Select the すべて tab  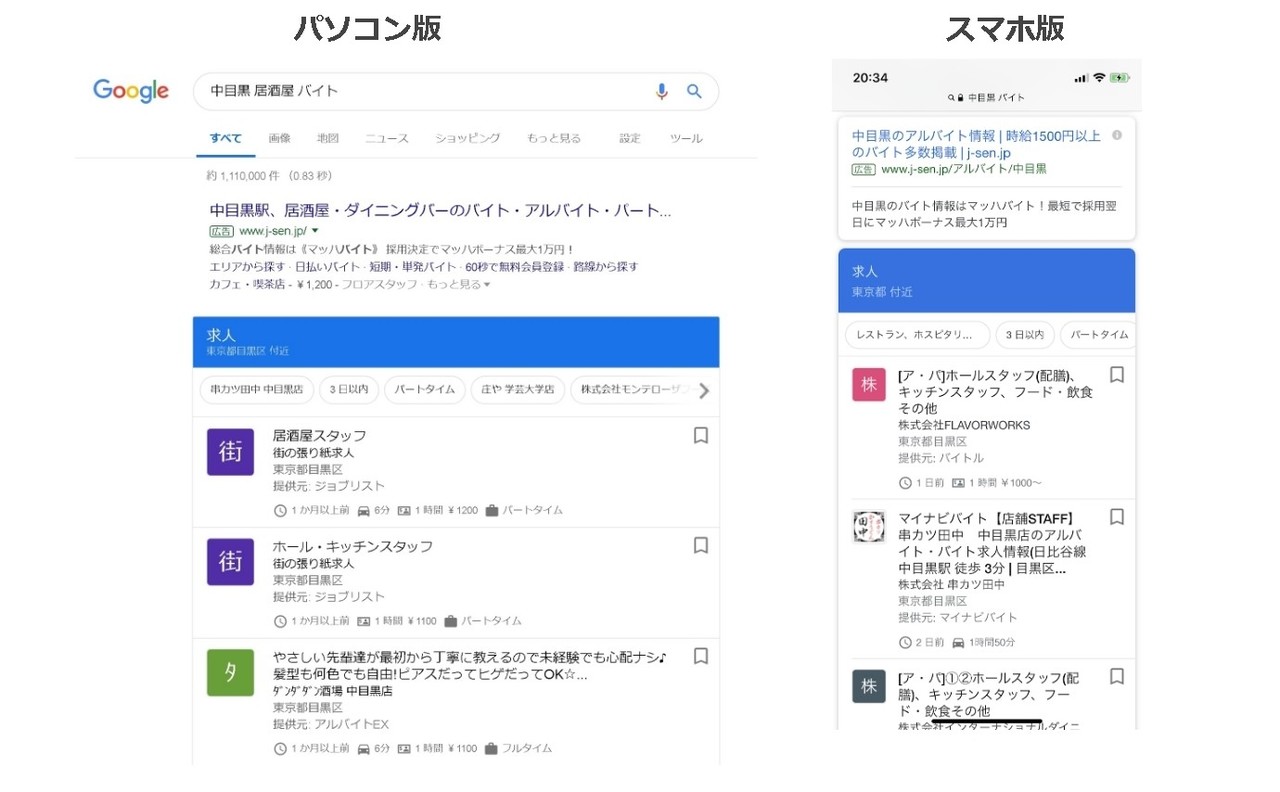(226, 138)
